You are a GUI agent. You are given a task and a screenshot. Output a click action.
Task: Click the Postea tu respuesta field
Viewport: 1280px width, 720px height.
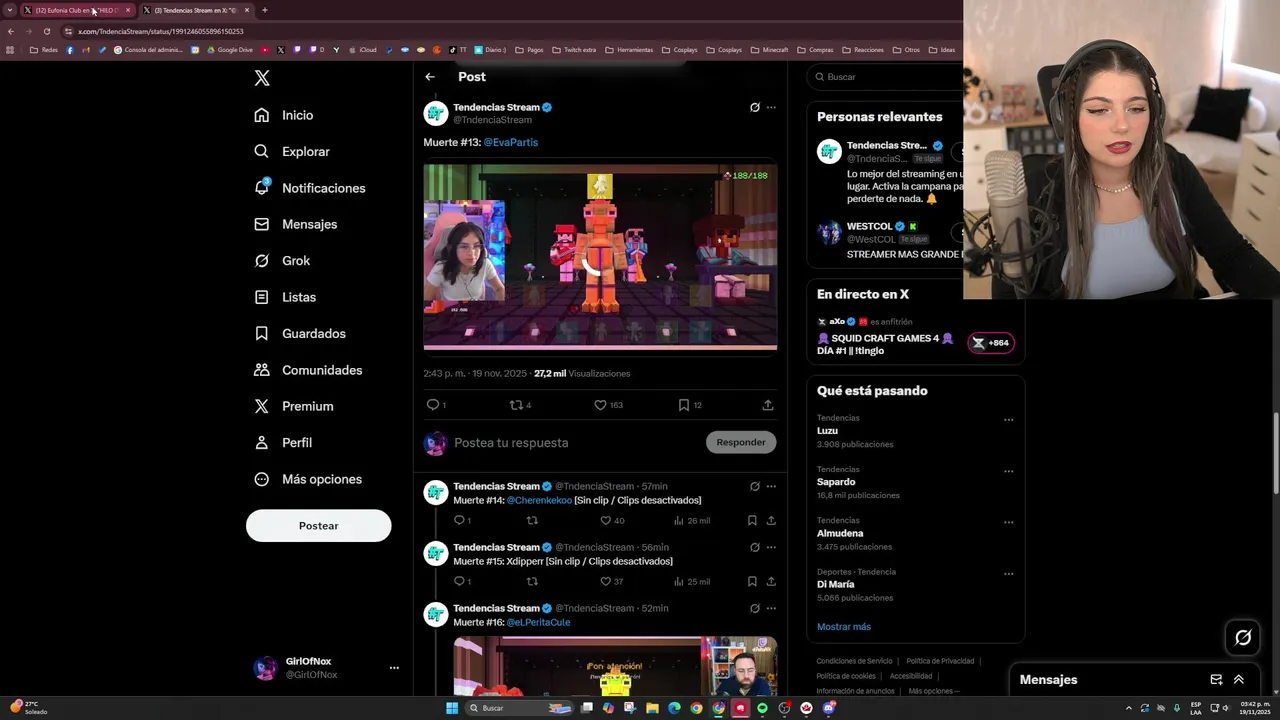[575, 443]
